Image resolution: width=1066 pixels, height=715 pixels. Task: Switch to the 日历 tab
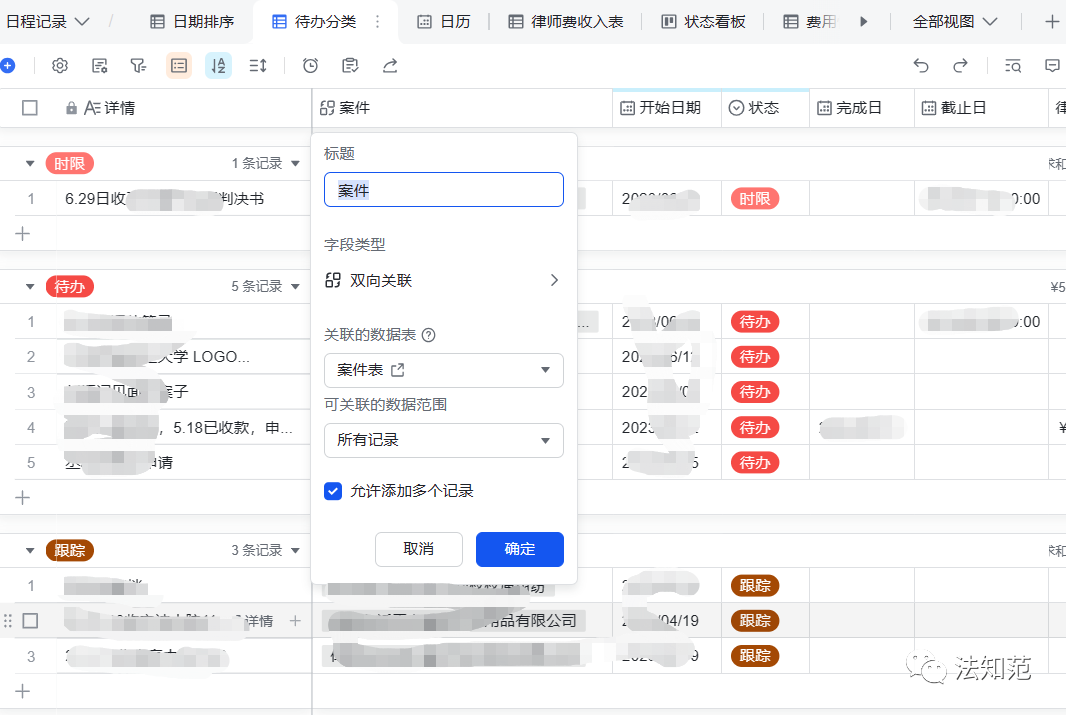coord(453,20)
